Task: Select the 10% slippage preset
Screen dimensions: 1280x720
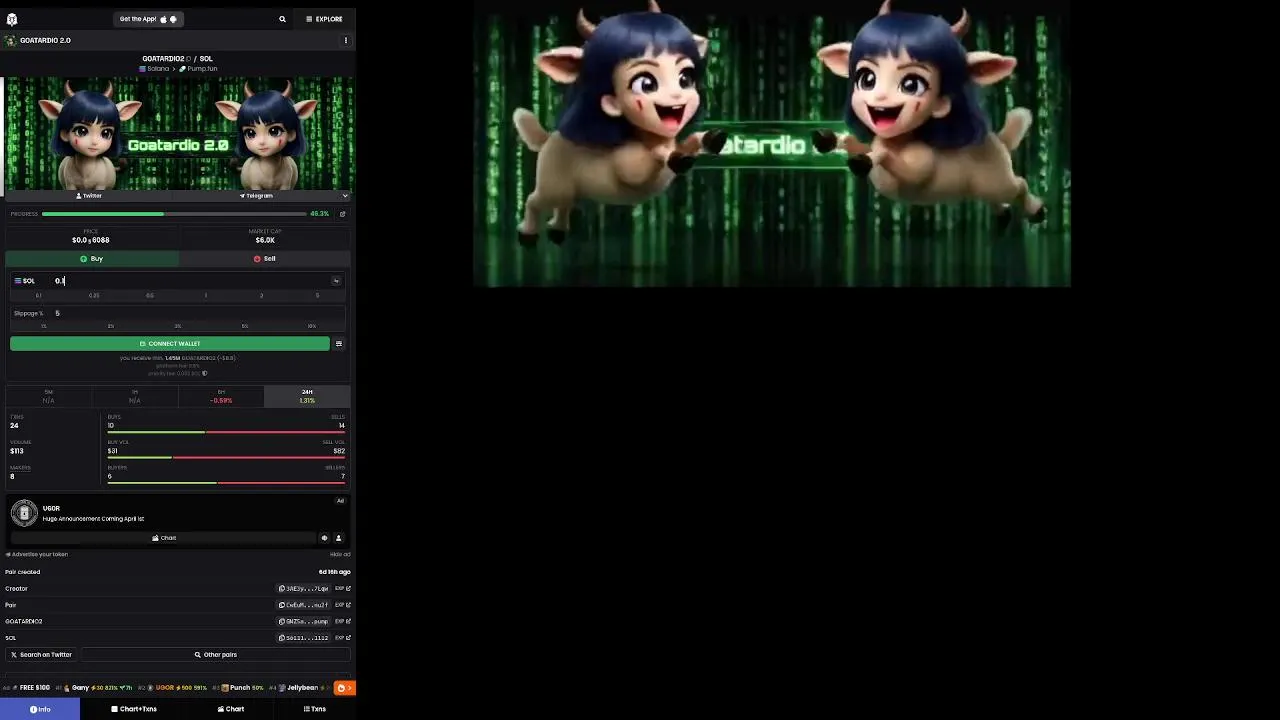Action: pyautogui.click(x=312, y=326)
